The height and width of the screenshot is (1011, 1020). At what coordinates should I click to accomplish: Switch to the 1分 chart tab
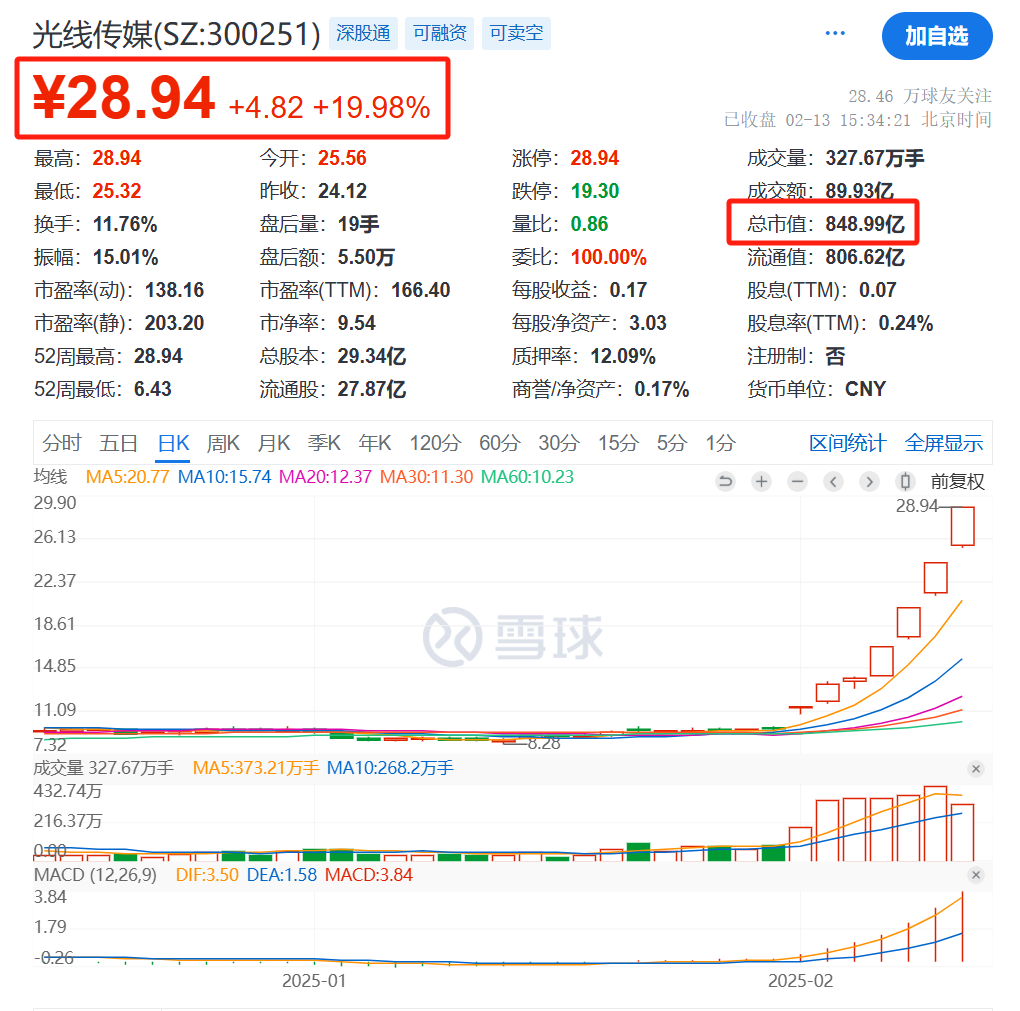(721, 443)
